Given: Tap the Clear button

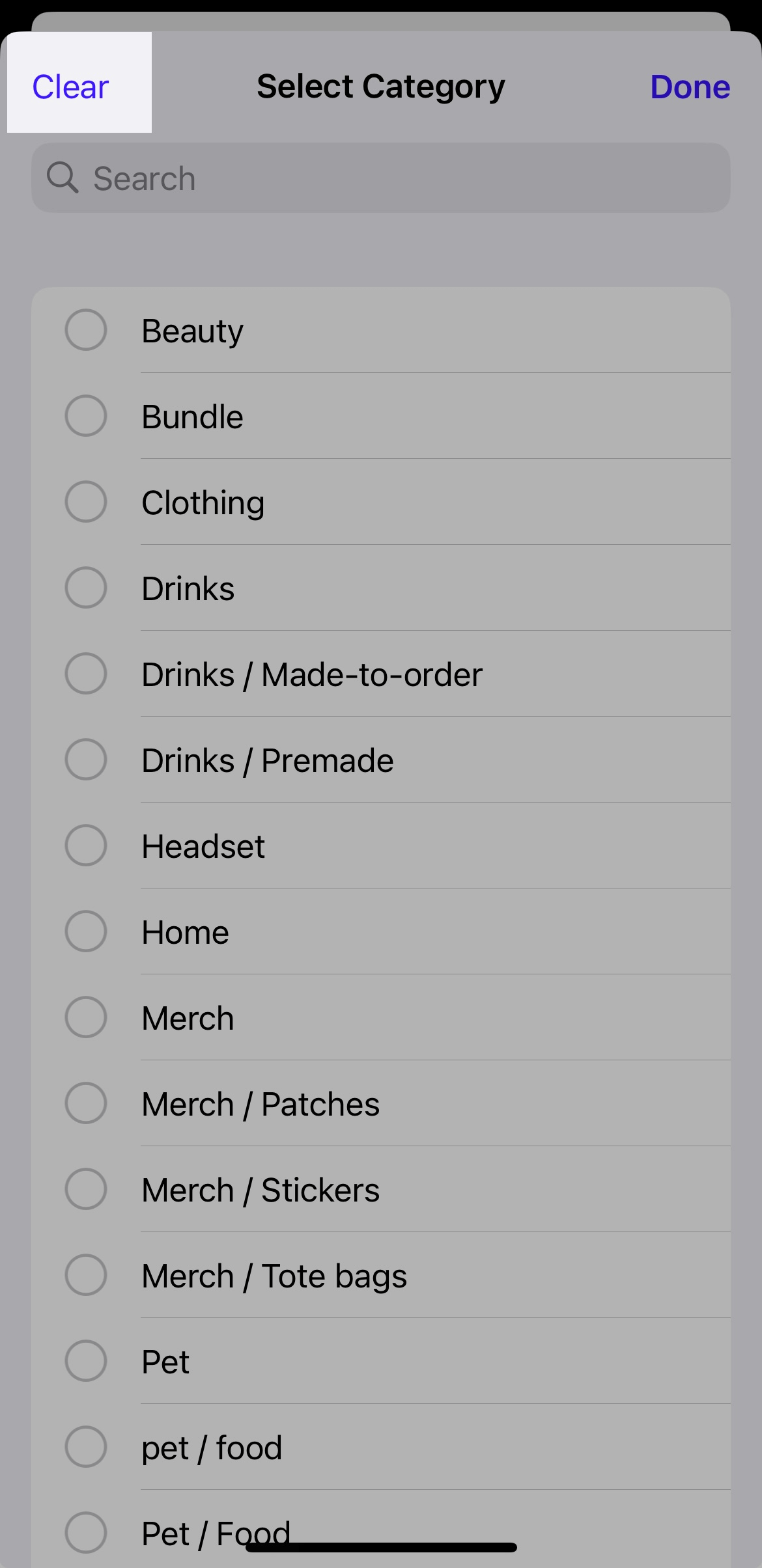Looking at the screenshot, I should coord(71,87).
